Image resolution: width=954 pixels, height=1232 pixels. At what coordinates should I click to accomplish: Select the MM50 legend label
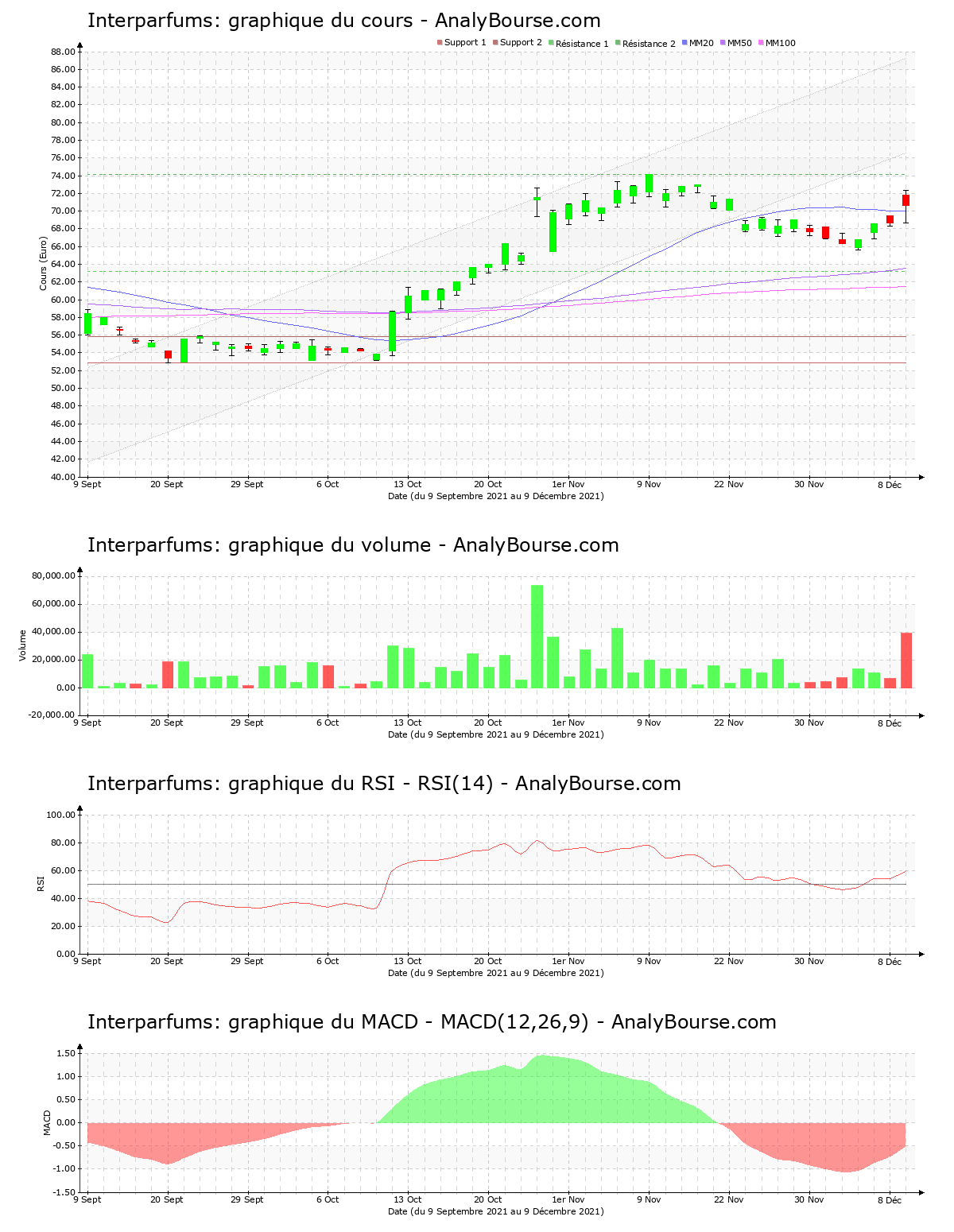point(739,43)
